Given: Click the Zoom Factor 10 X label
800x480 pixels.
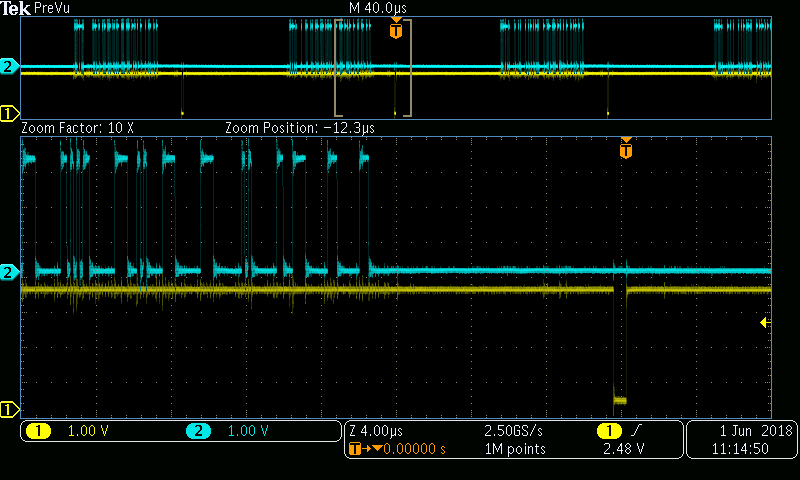Looking at the screenshot, I should click(77, 128).
